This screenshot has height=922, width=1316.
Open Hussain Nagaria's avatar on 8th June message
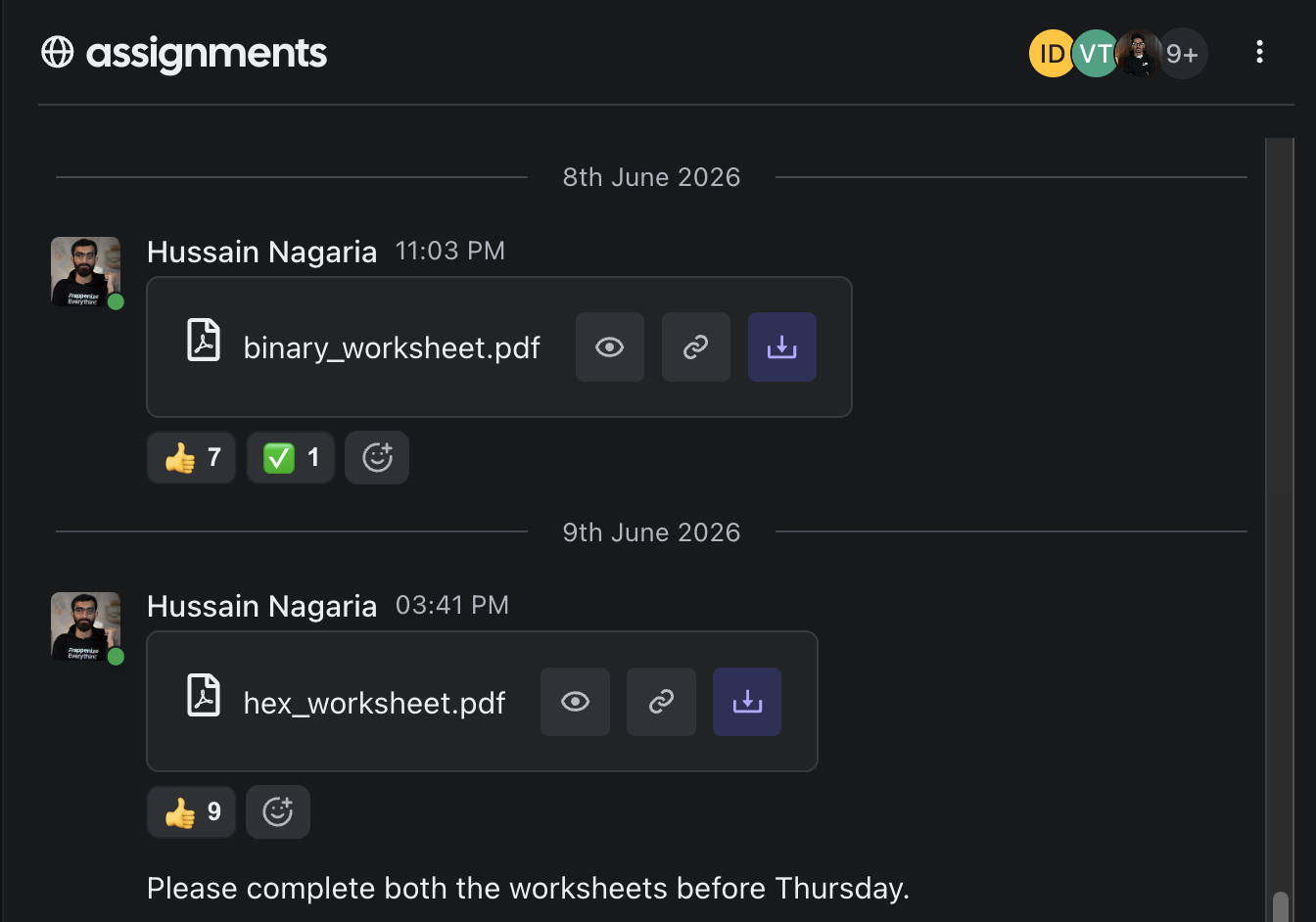(85, 271)
